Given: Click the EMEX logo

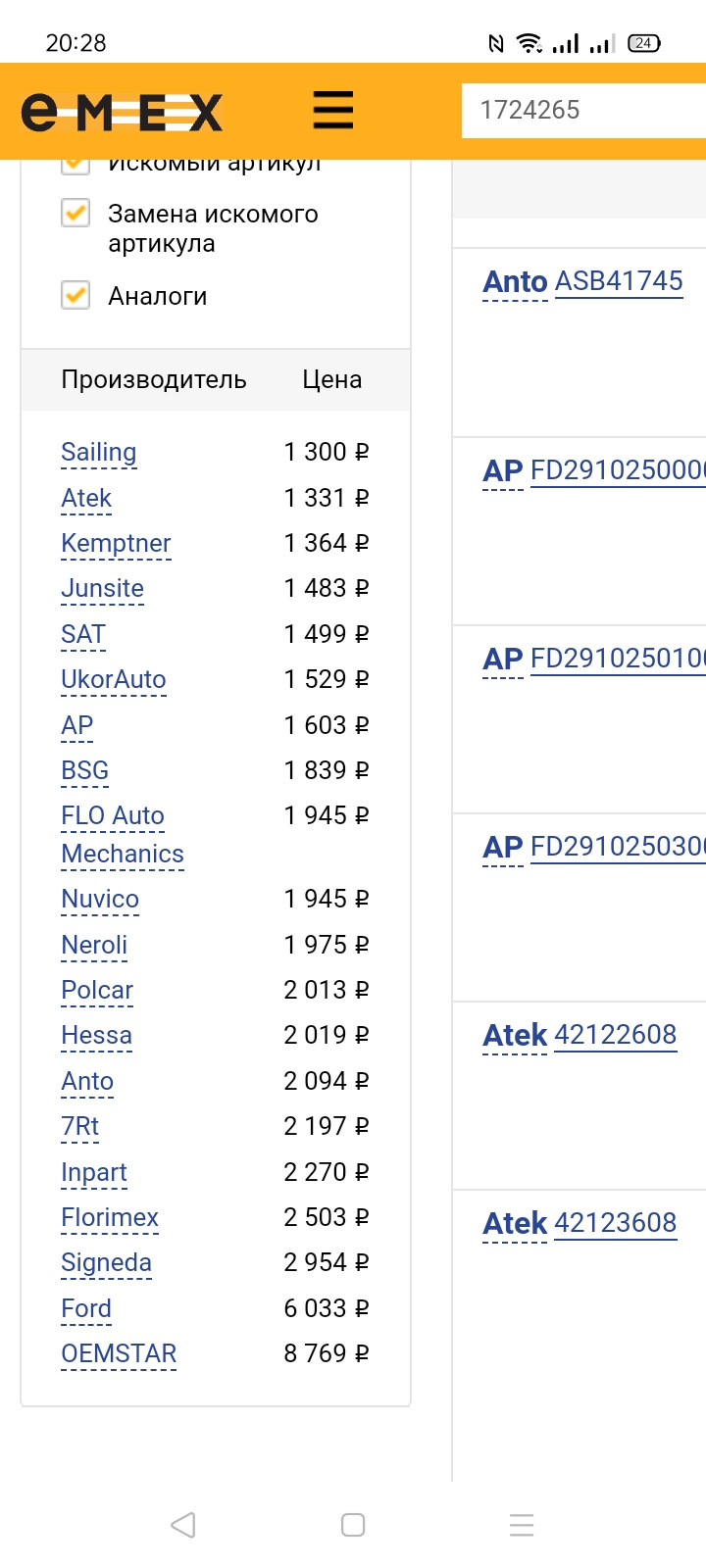Looking at the screenshot, I should pyautogui.click(x=123, y=112).
